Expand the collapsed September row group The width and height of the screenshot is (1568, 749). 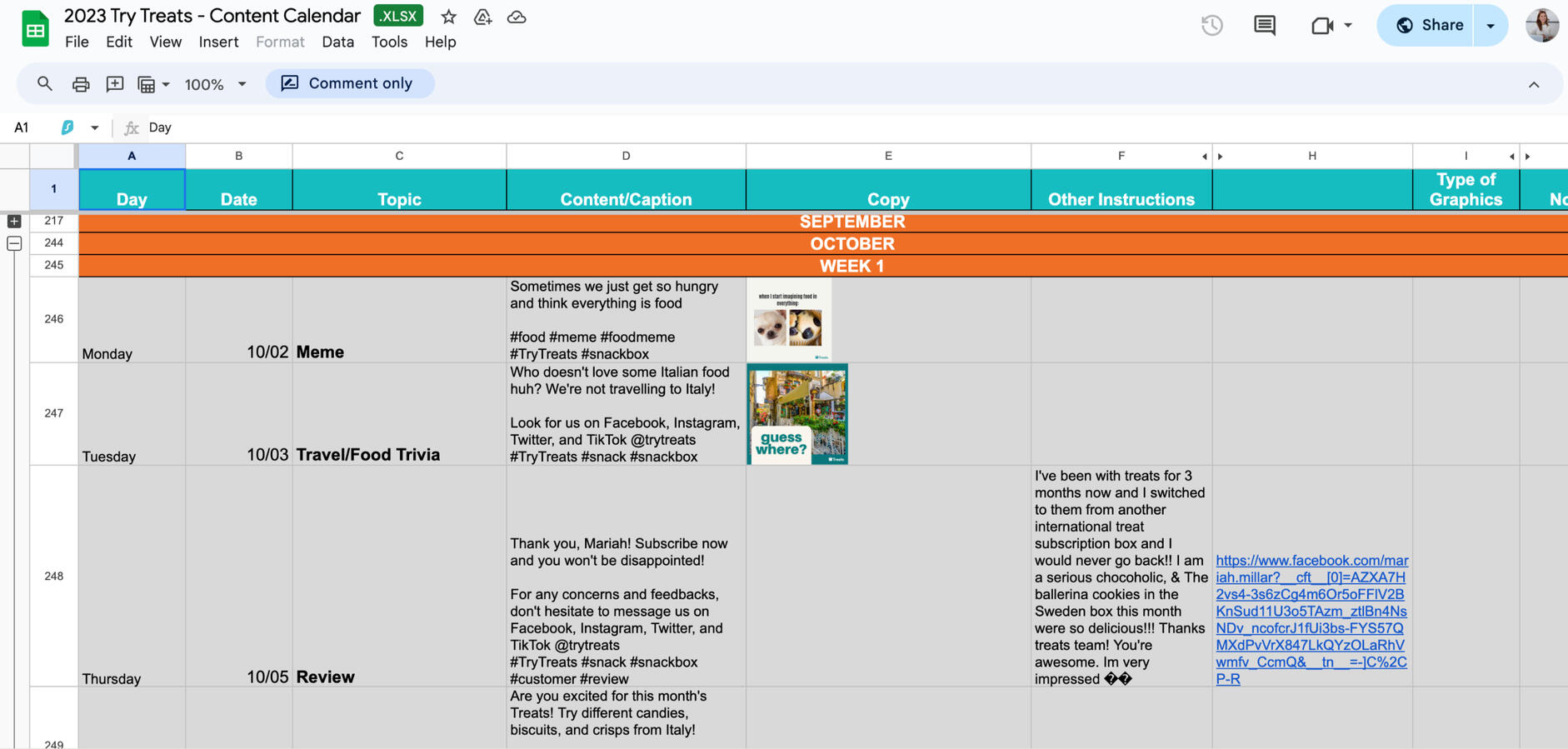(x=14, y=222)
